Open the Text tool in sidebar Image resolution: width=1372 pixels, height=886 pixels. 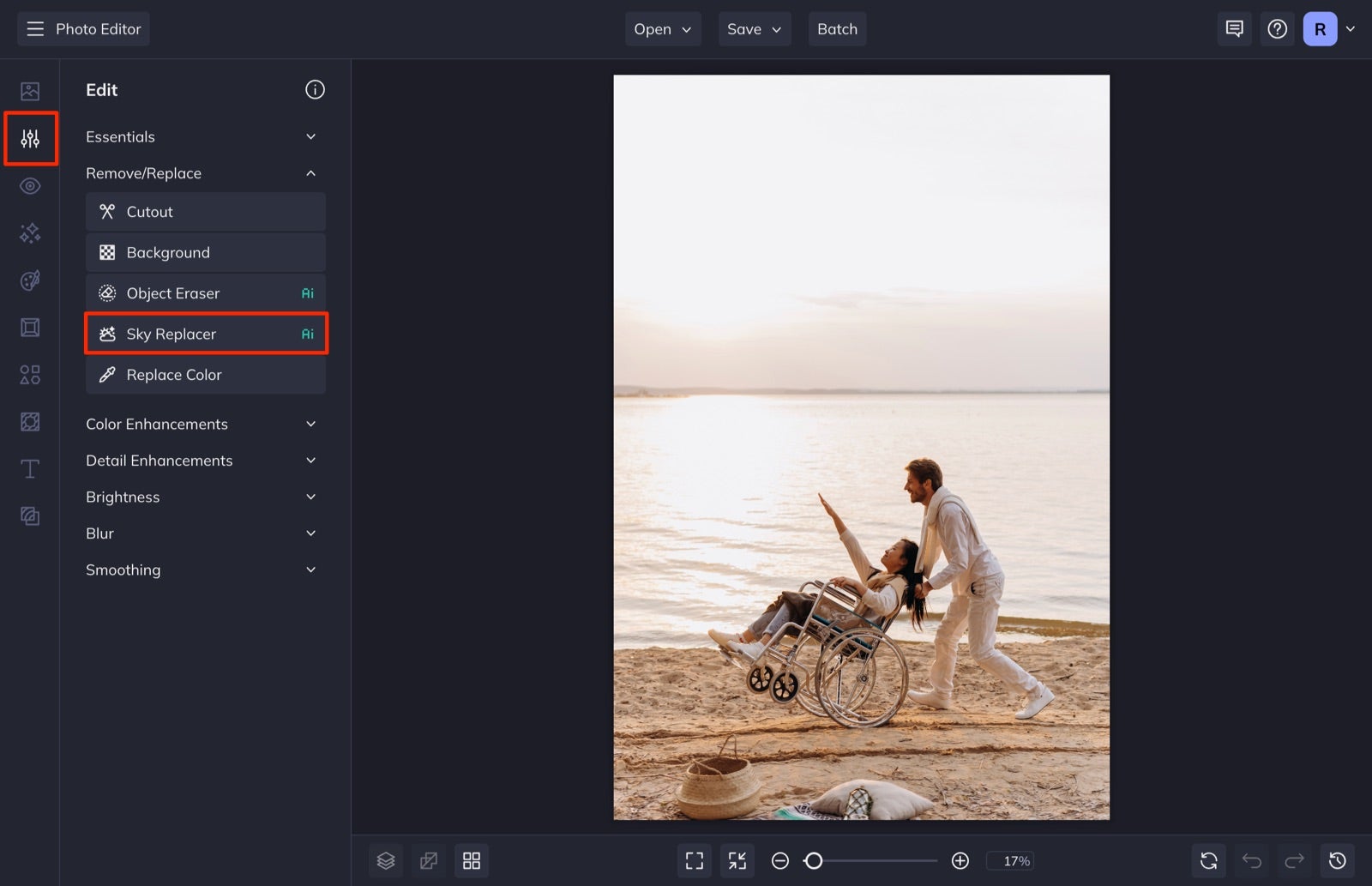(30, 468)
